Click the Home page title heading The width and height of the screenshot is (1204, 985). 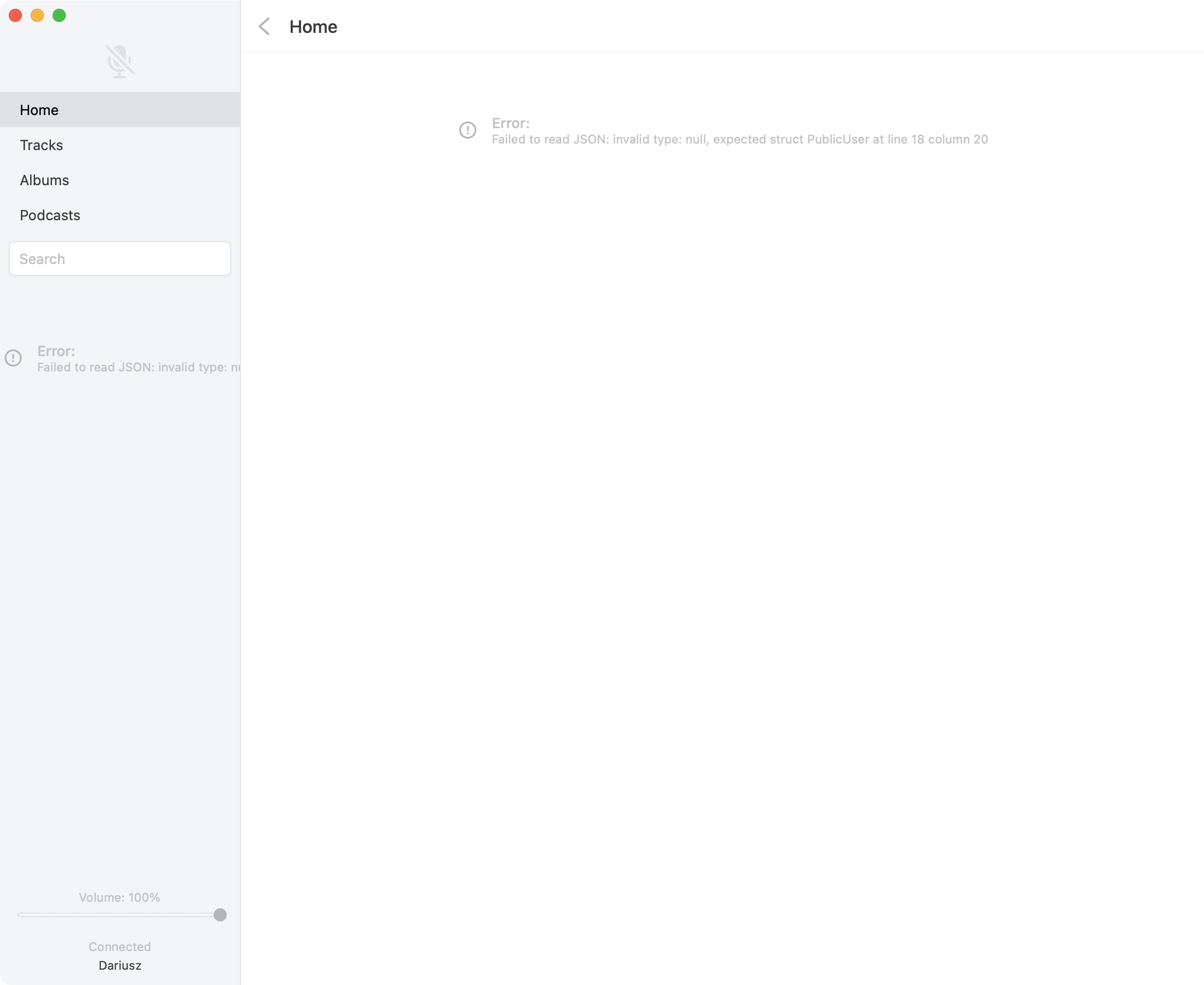click(x=313, y=27)
